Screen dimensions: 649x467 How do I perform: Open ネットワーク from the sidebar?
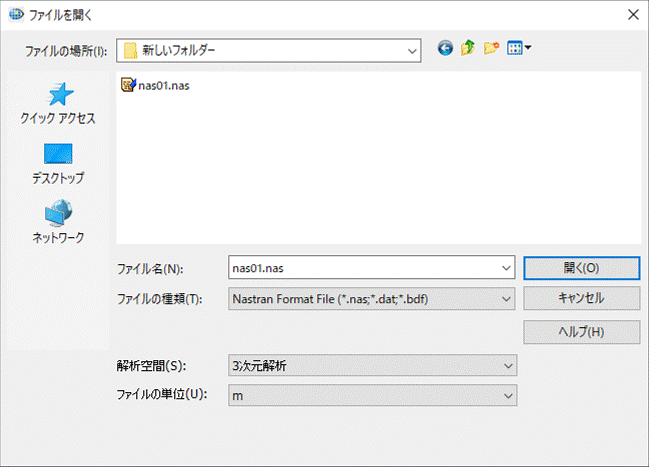pyautogui.click(x=58, y=222)
